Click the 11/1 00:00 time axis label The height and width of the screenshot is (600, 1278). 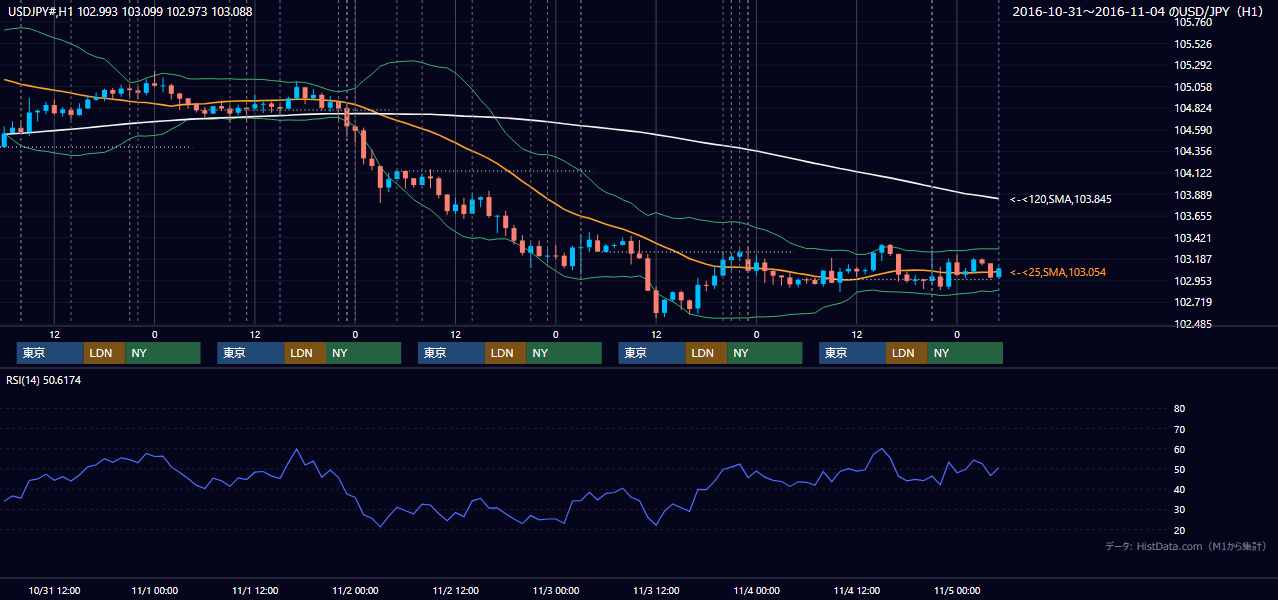click(x=154, y=591)
